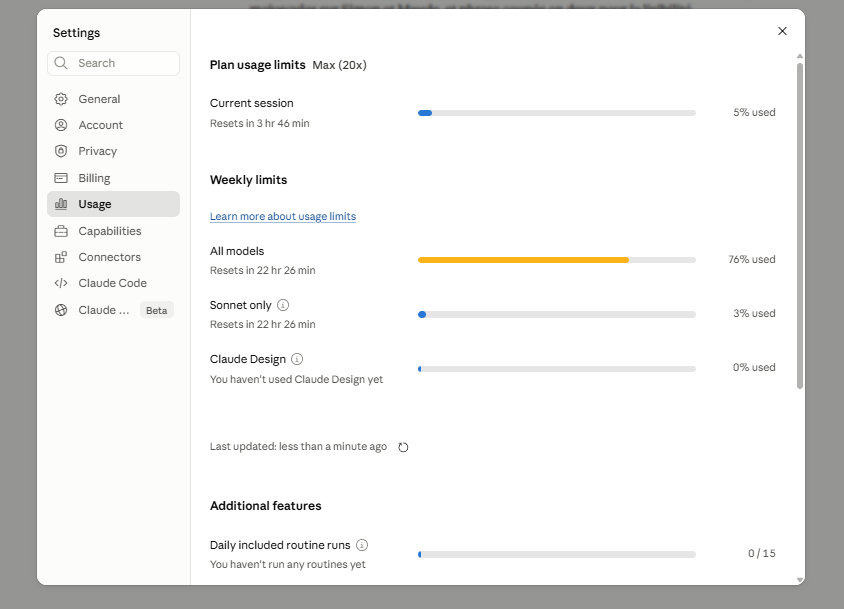This screenshot has width=844, height=609.
Task: Click the Privacy shield icon
Action: click(x=61, y=151)
